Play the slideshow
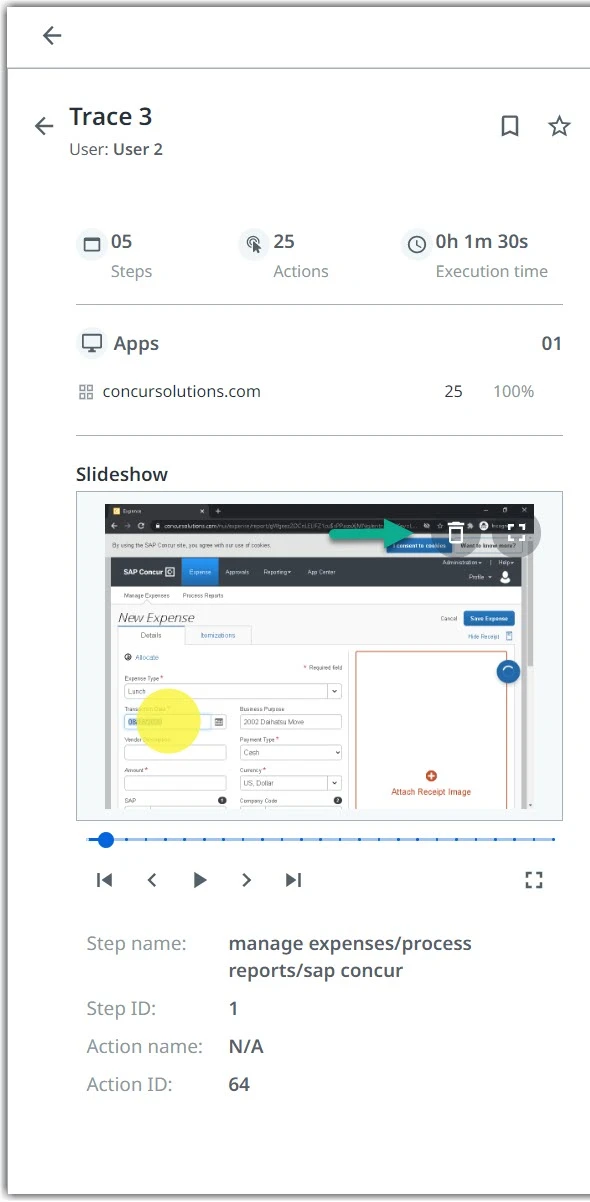This screenshot has height=1202, width=590. click(200, 880)
